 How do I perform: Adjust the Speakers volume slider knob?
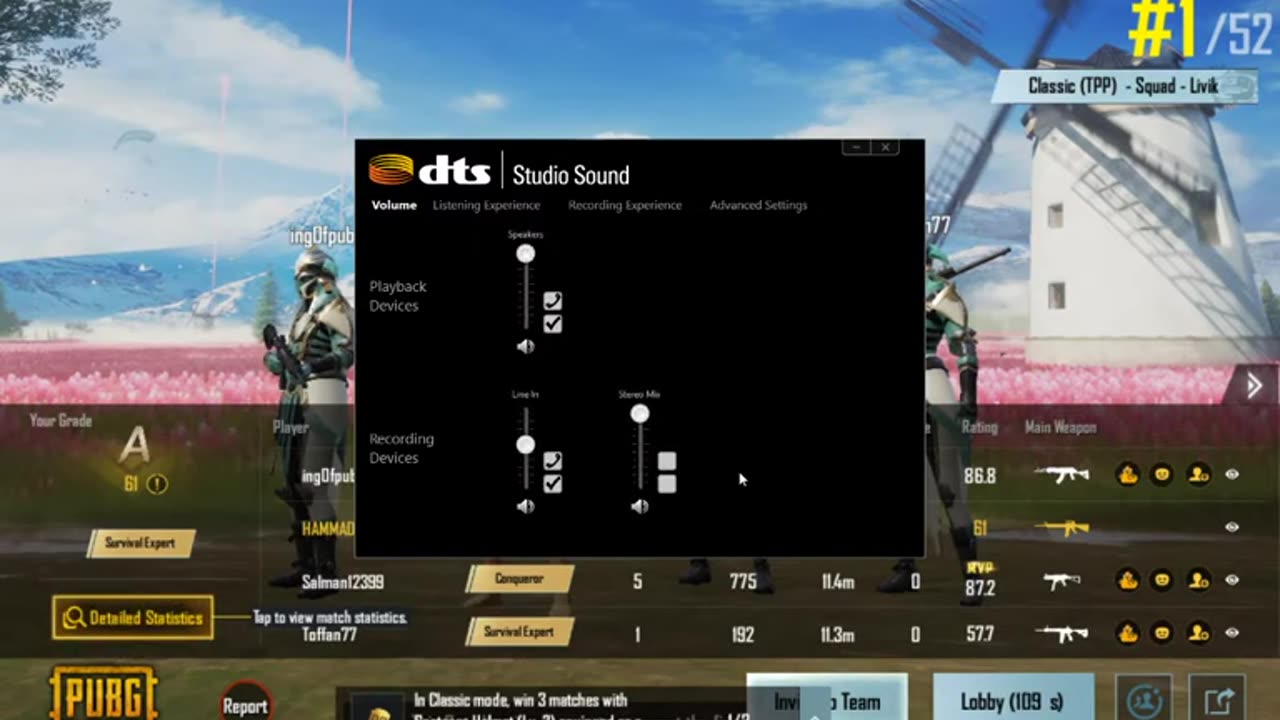(x=526, y=254)
